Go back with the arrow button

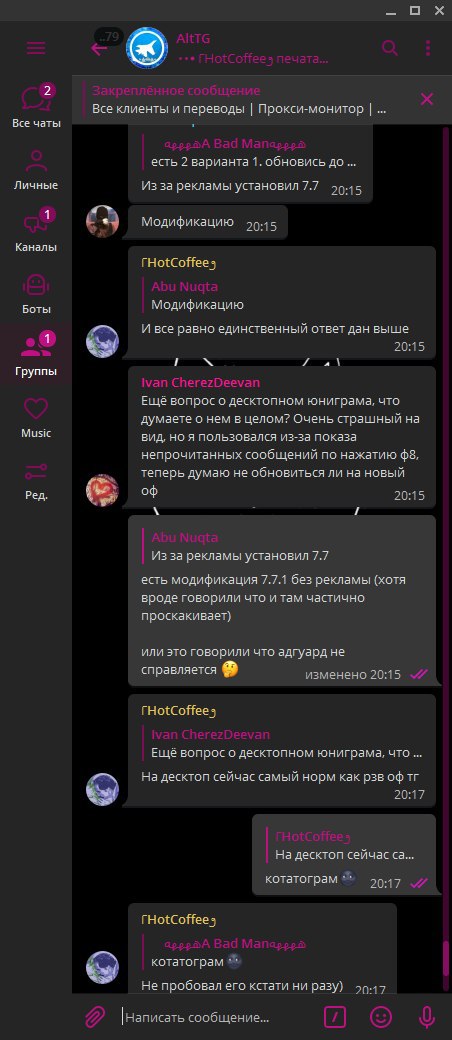point(99,48)
